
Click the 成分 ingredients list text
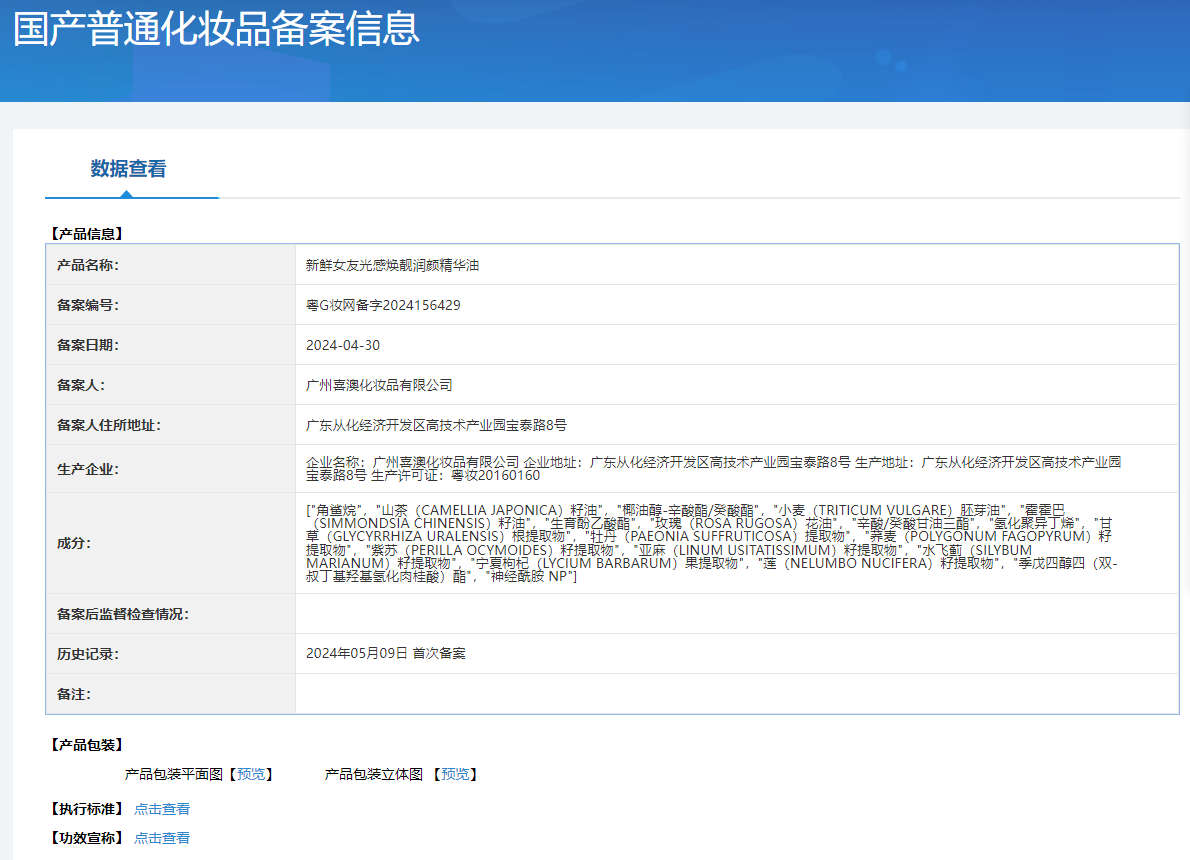(x=712, y=543)
